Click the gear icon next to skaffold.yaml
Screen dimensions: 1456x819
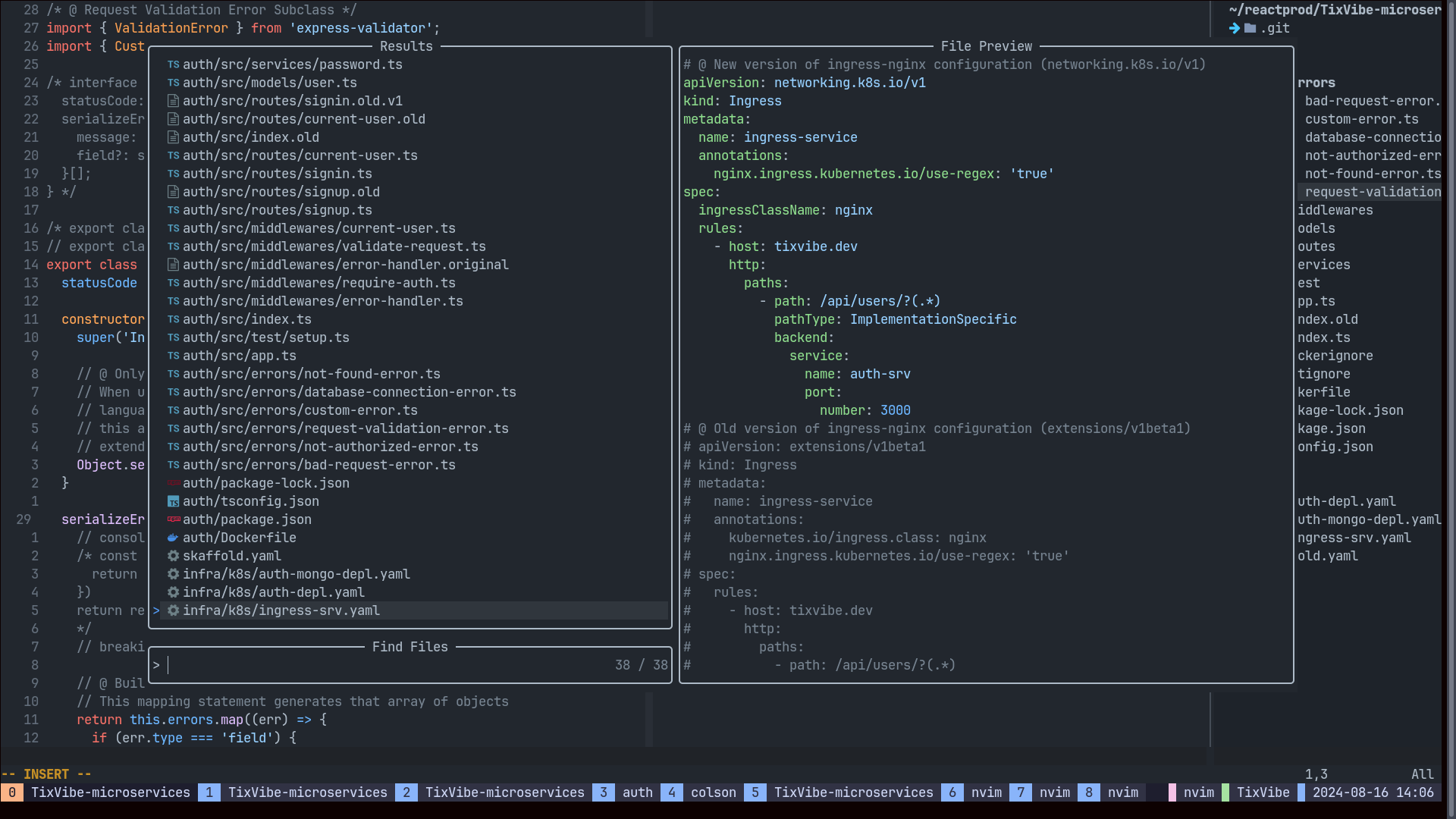pos(173,556)
